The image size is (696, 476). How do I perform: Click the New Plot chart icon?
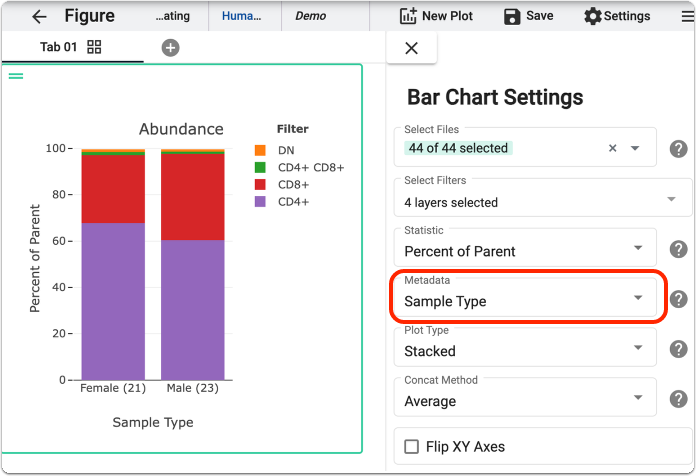pyautogui.click(x=408, y=16)
